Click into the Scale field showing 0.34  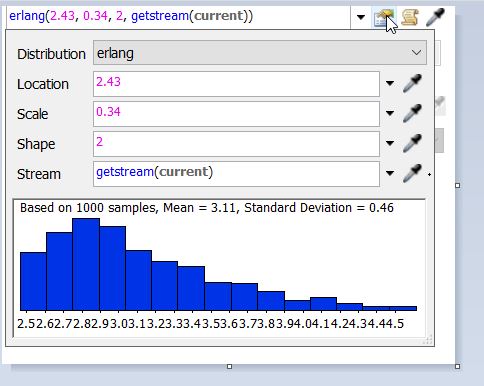236,114
